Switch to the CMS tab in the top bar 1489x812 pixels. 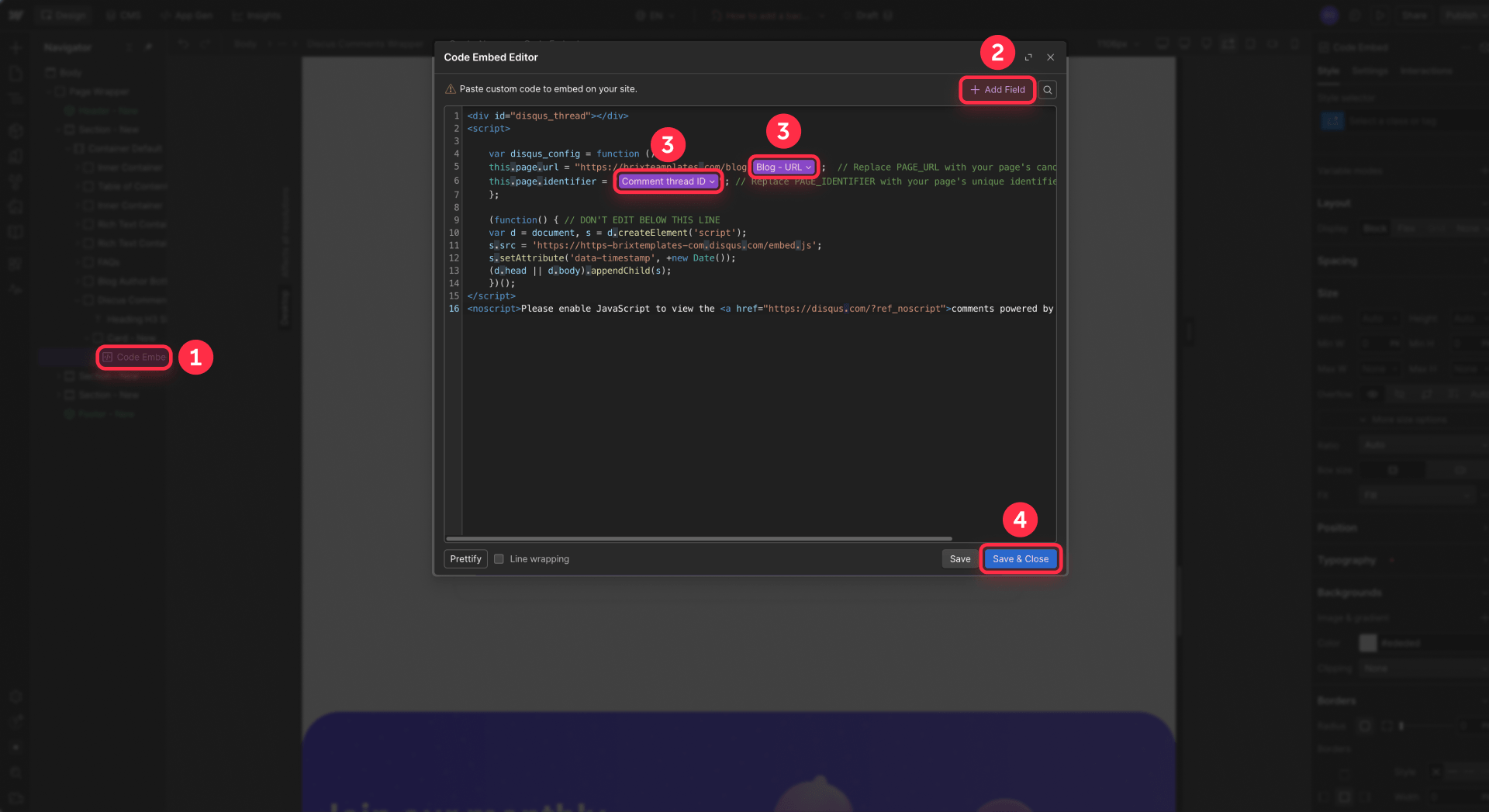click(x=123, y=15)
